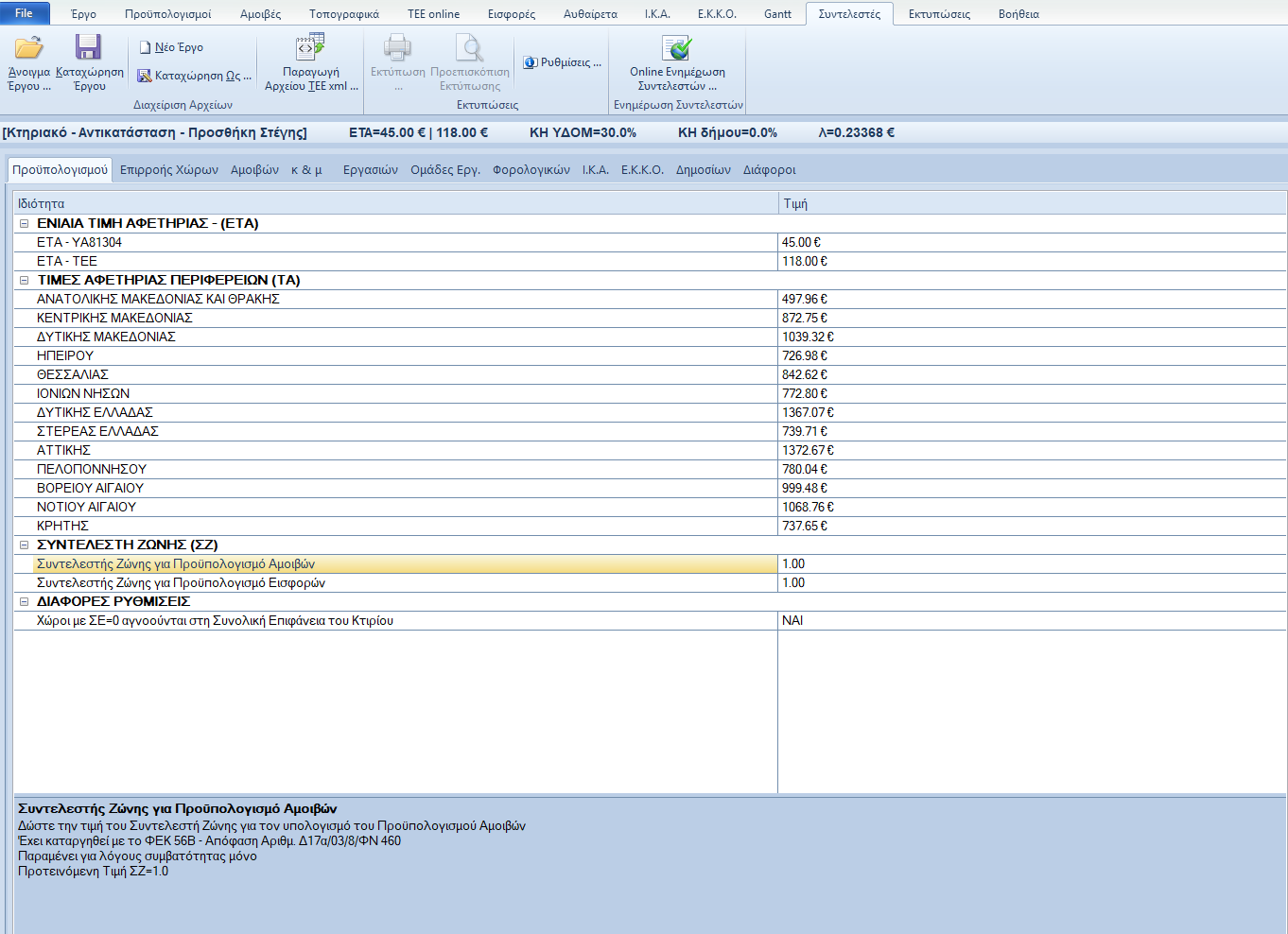Select the Φορολογικών sub-tab
Viewport: 1288px width, 934px height.
pyautogui.click(x=531, y=170)
